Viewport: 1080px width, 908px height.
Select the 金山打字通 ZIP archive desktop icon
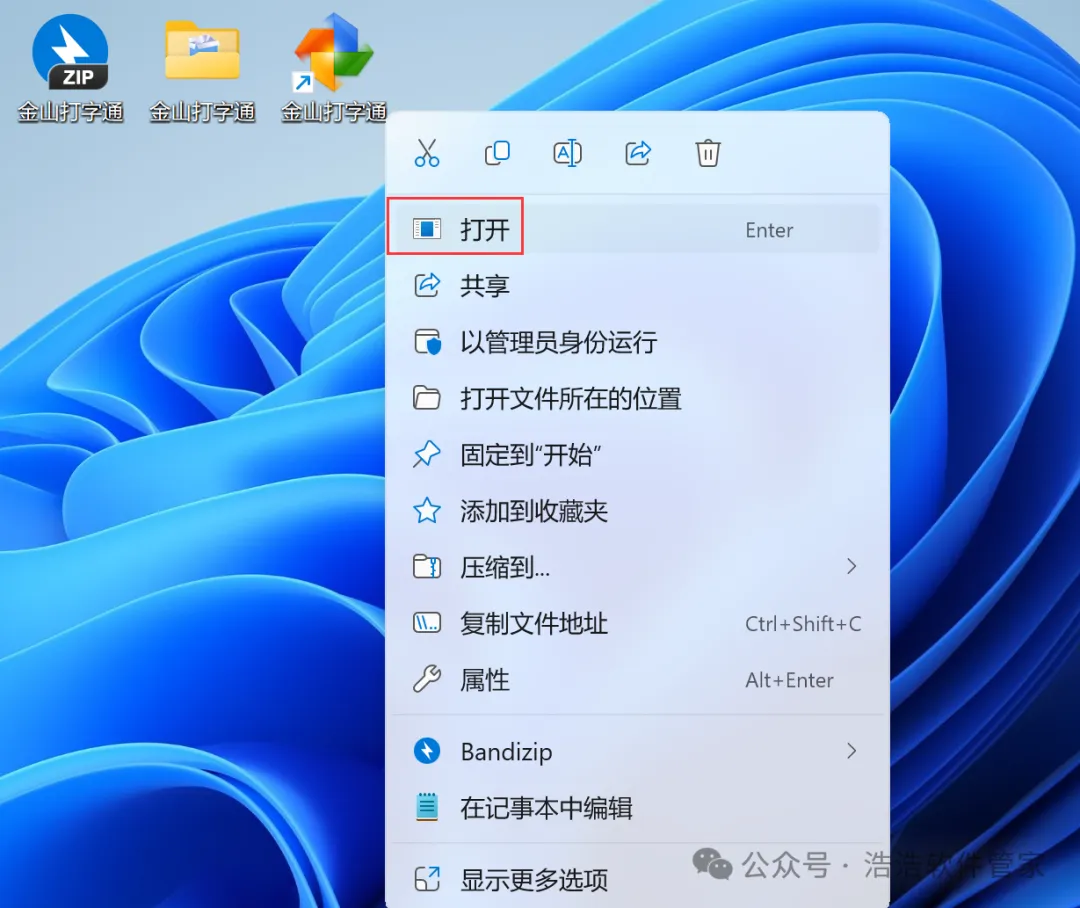click(70, 68)
